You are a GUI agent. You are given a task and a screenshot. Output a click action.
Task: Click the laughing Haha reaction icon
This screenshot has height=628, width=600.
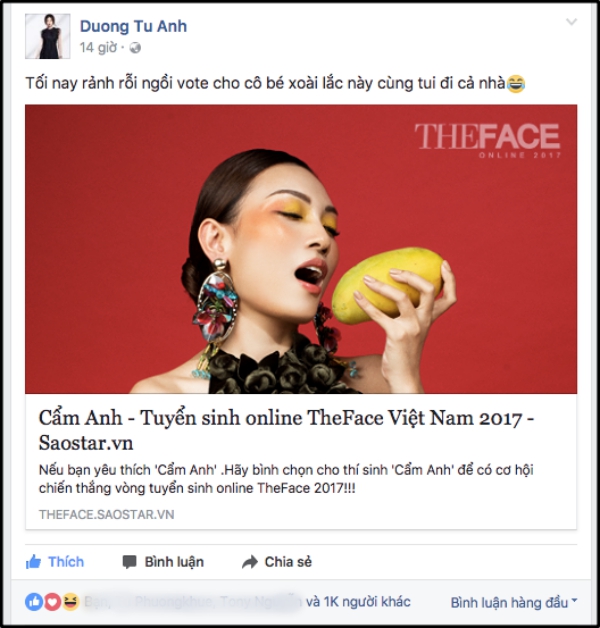[70, 602]
